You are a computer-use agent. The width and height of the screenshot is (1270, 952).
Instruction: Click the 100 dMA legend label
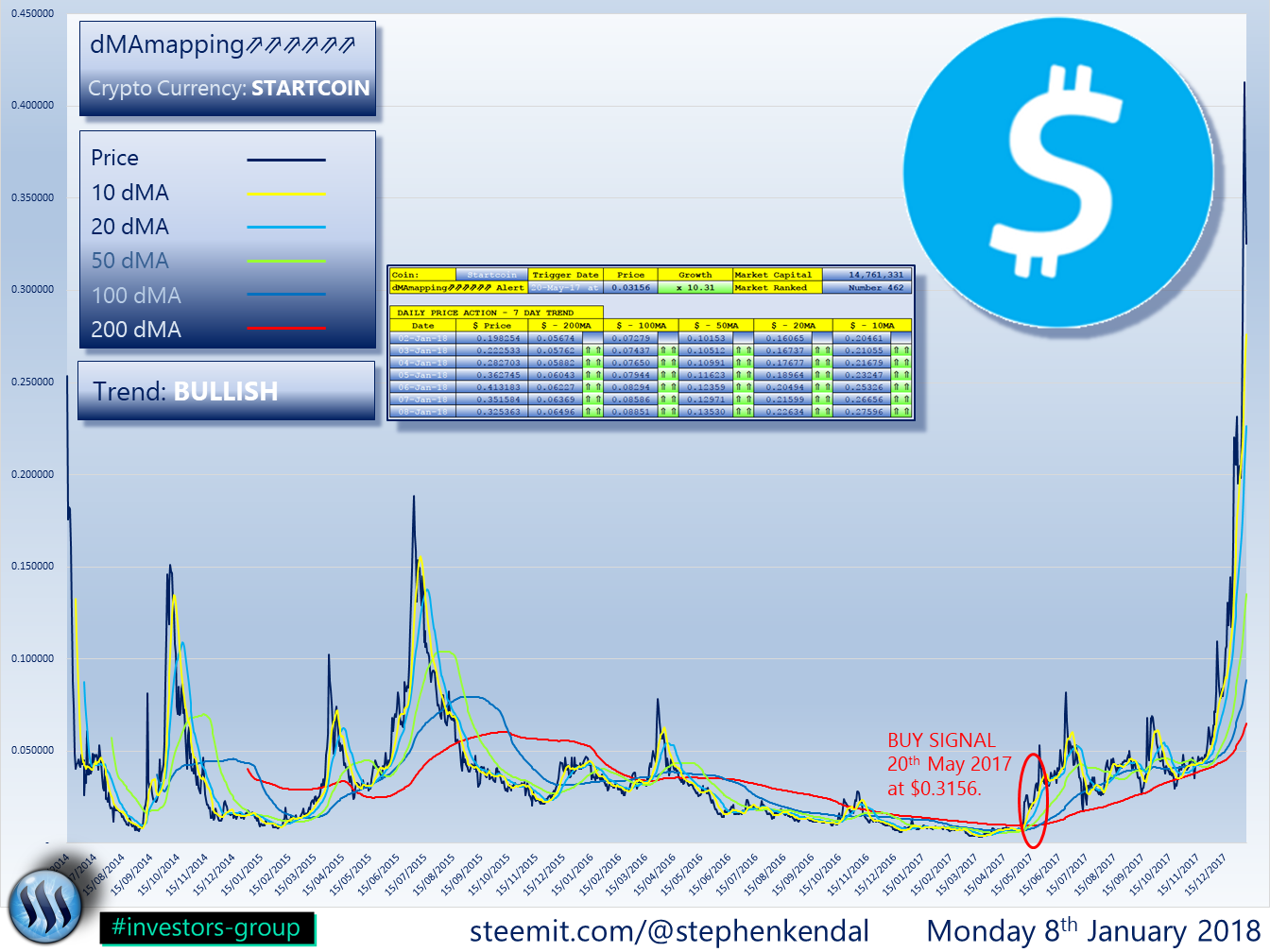click(x=136, y=296)
